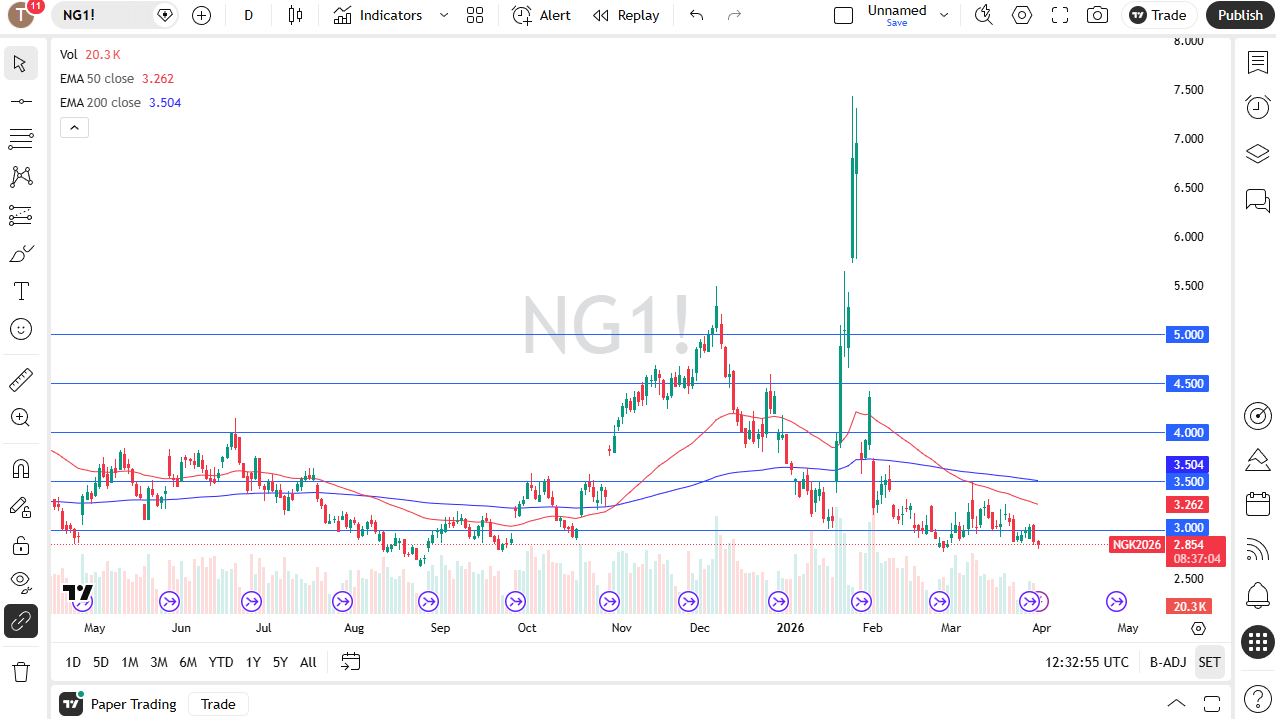
Task: Select the brush drawing tool
Action: click(x=21, y=253)
